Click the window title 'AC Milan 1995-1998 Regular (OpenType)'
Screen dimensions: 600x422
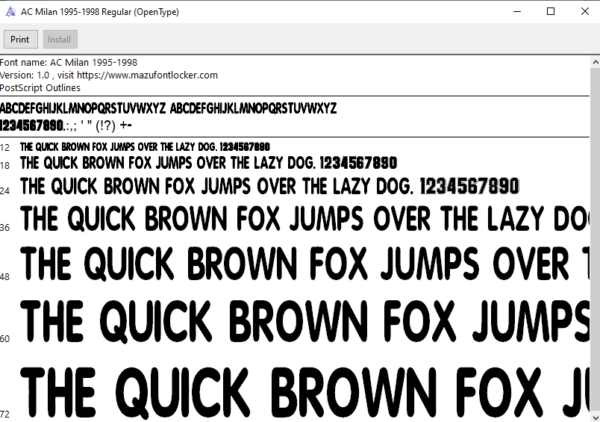pos(100,12)
